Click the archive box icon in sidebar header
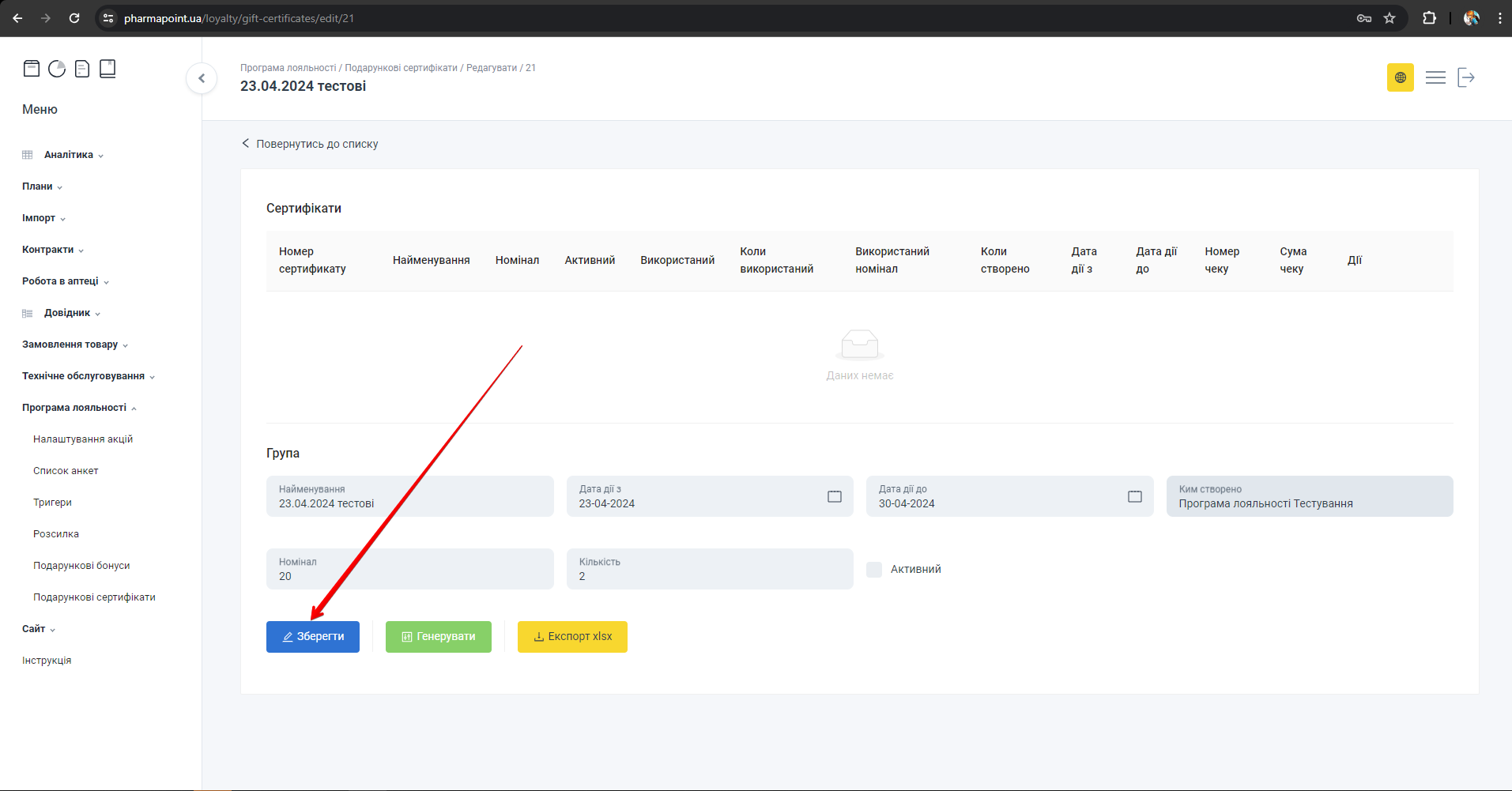This screenshot has width=1512, height=791. coord(32,69)
